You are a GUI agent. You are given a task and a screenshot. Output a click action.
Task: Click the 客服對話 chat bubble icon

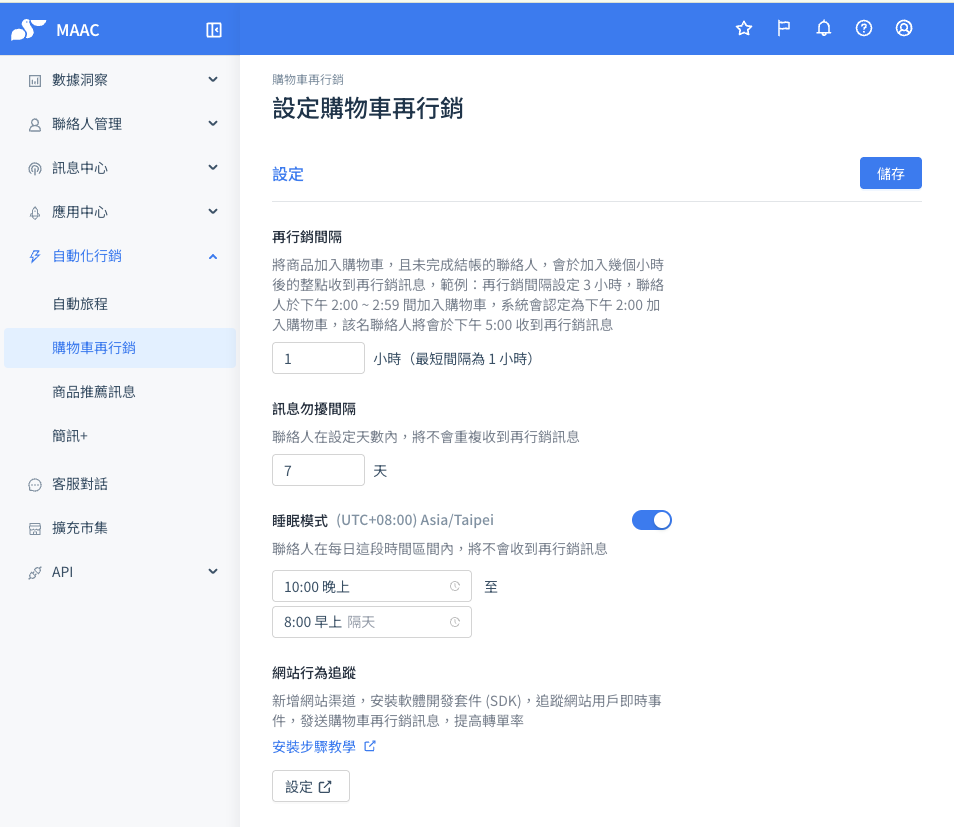pyautogui.click(x=35, y=485)
